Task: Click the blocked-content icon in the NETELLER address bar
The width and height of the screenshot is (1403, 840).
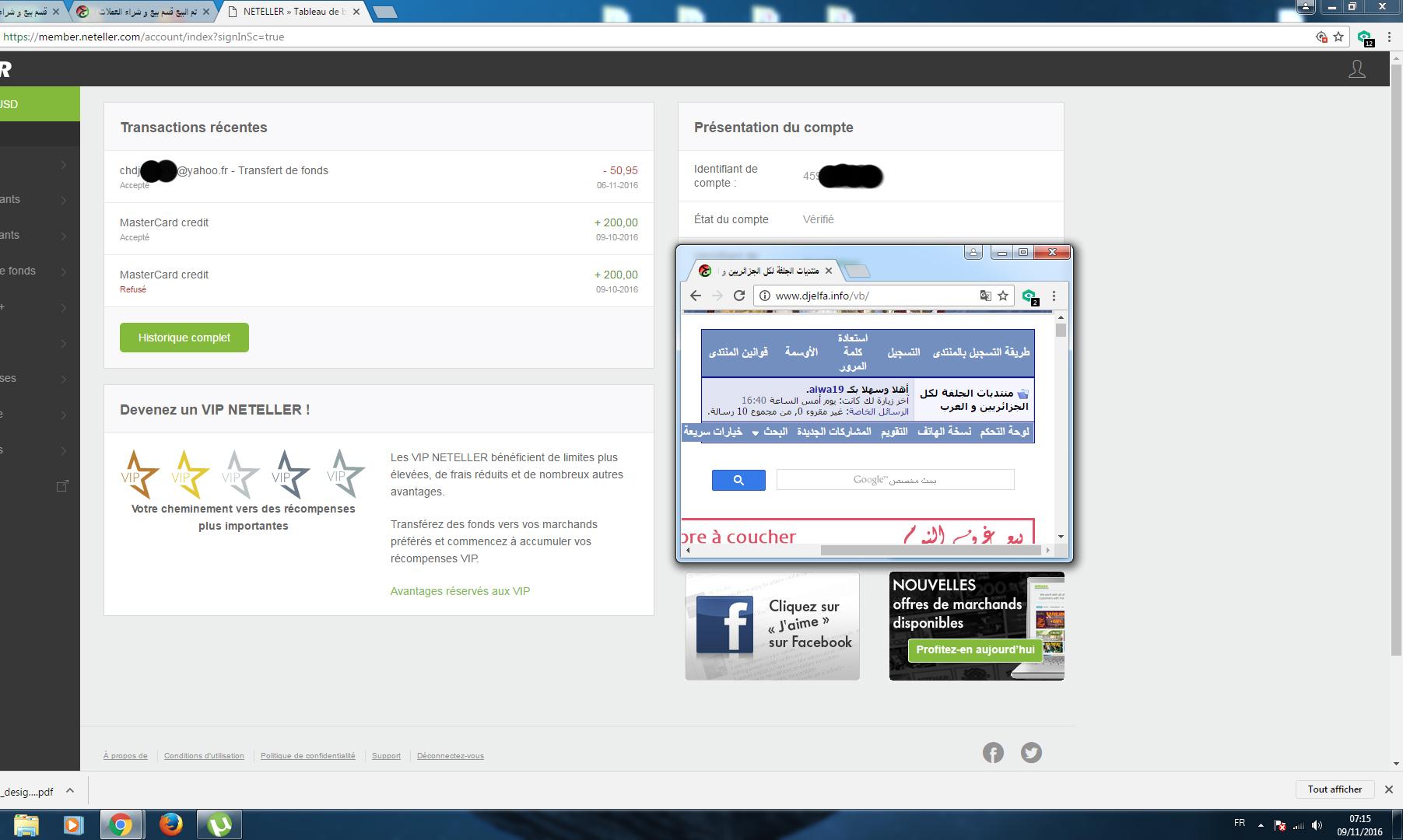Action: (x=1321, y=37)
